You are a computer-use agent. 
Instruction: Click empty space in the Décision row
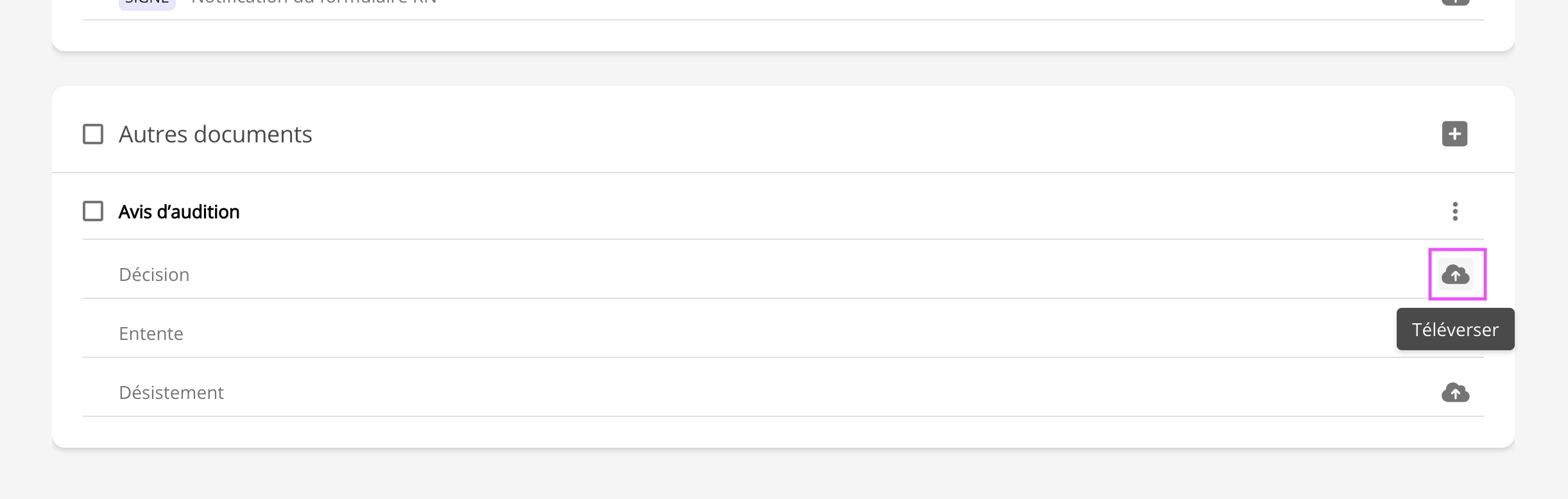coord(770,275)
